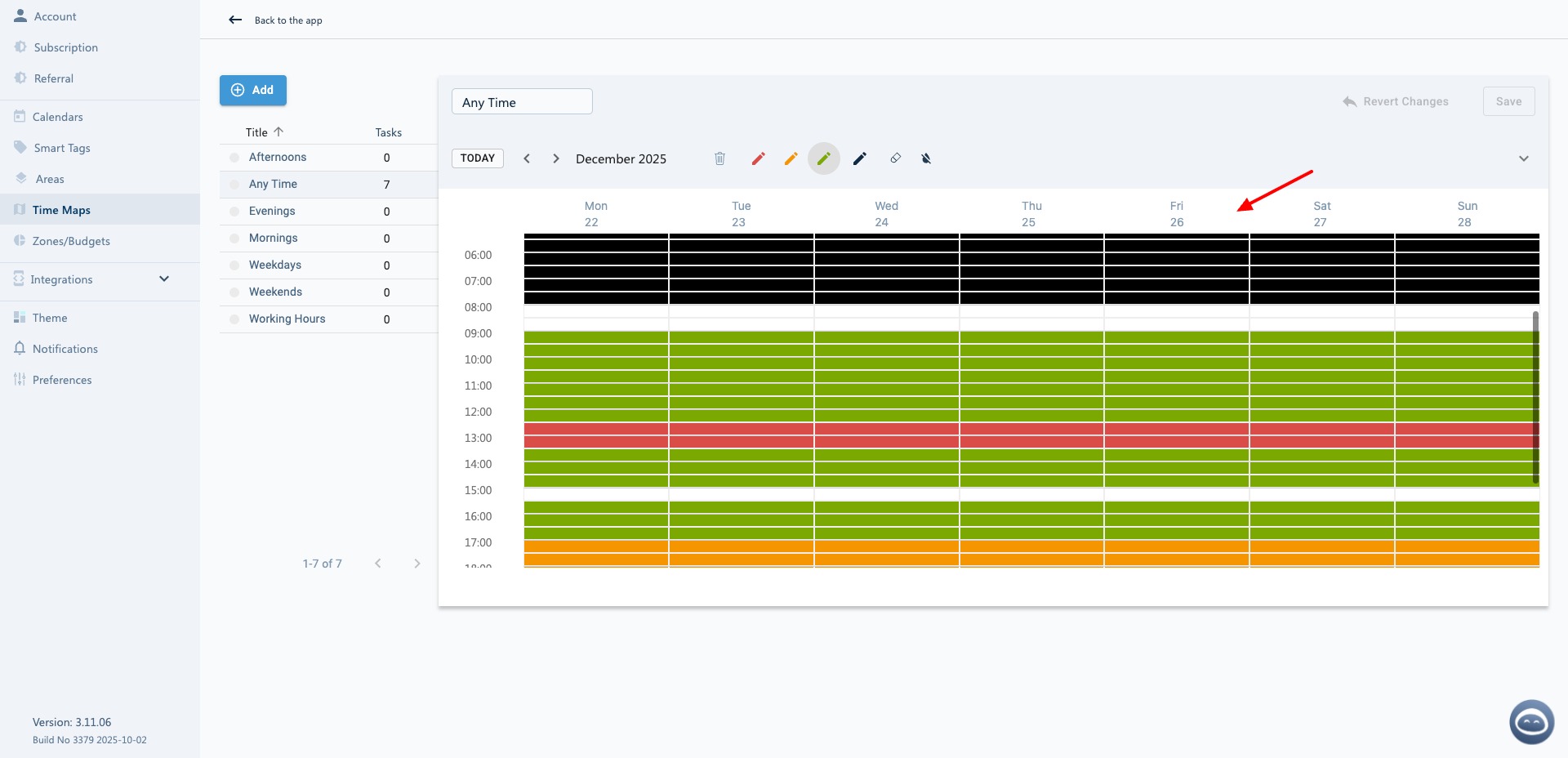This screenshot has width=1568, height=758.
Task: Select the Evenings time map radio
Action: pyautogui.click(x=234, y=212)
